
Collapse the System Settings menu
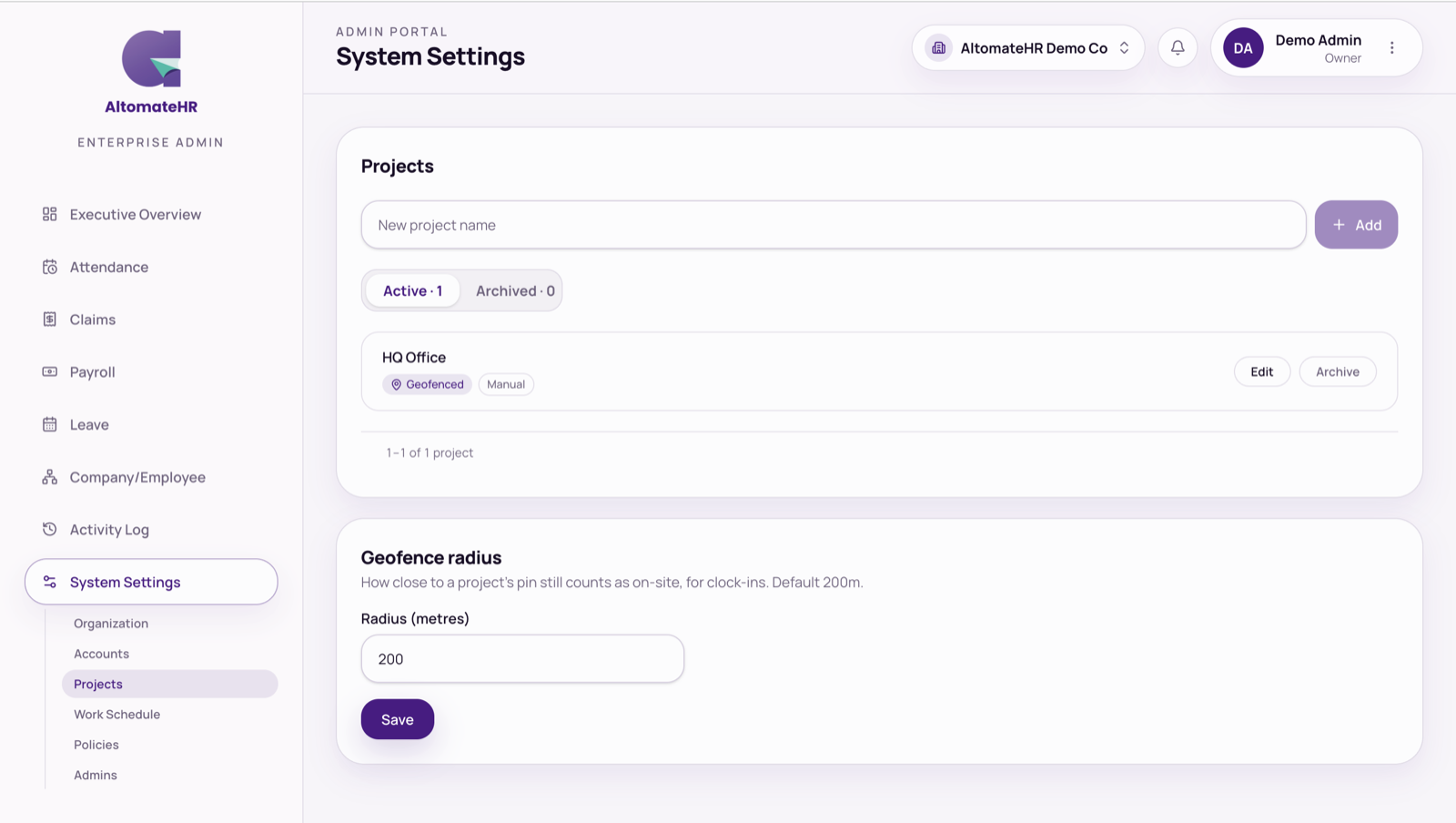151,582
